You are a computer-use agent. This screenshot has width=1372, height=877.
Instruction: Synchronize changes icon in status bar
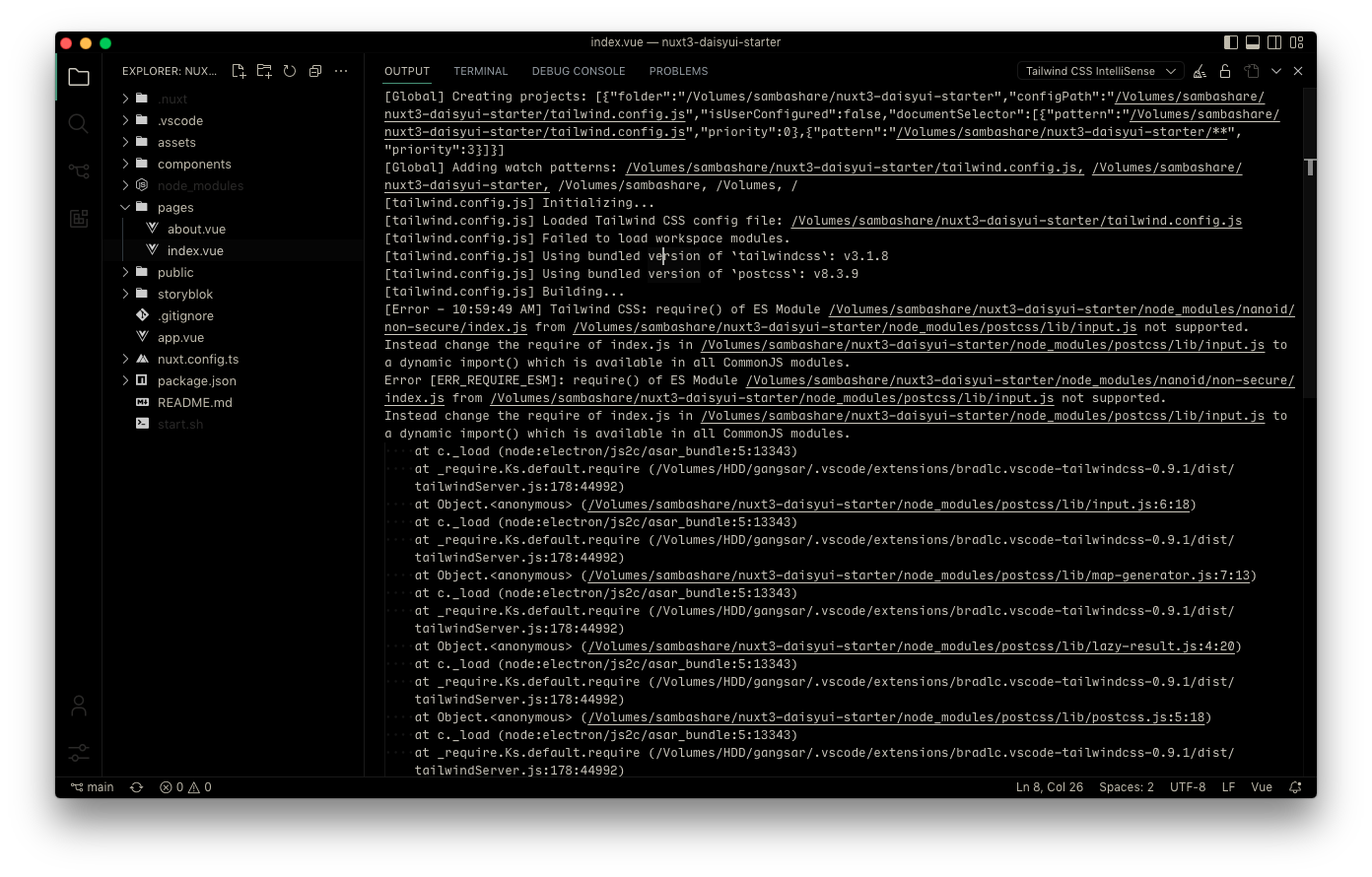coord(137,787)
